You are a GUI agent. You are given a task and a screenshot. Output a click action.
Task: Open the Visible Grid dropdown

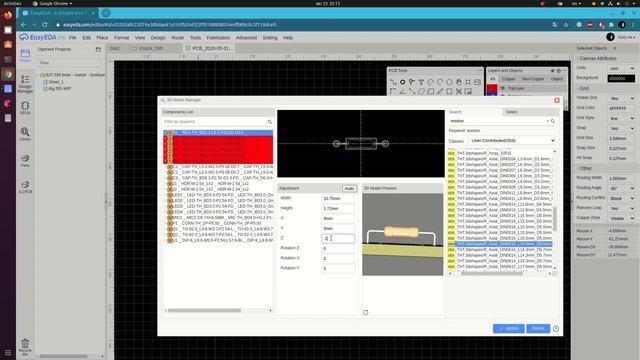click(x=622, y=98)
